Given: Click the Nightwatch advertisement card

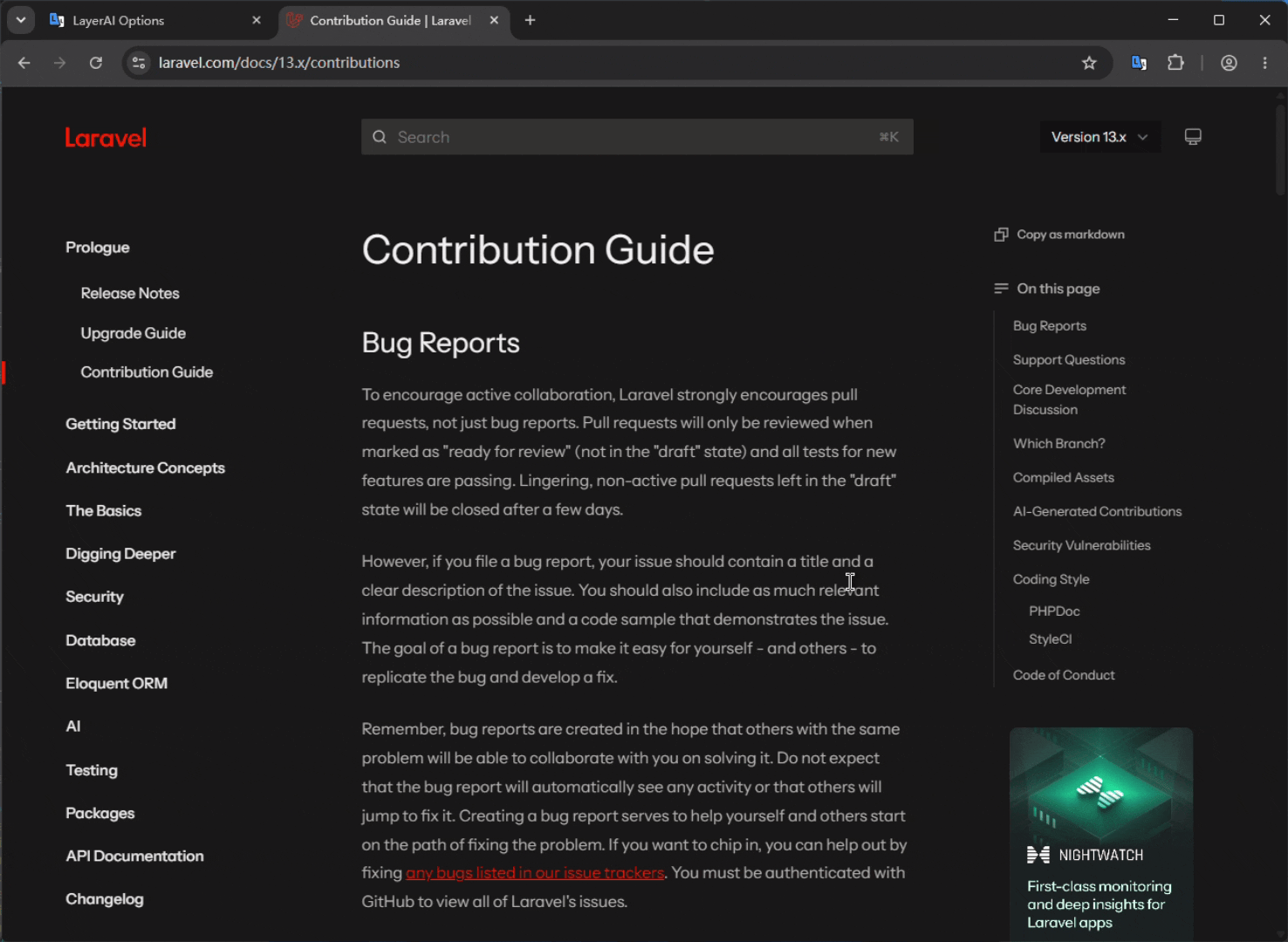Looking at the screenshot, I should tap(1101, 833).
